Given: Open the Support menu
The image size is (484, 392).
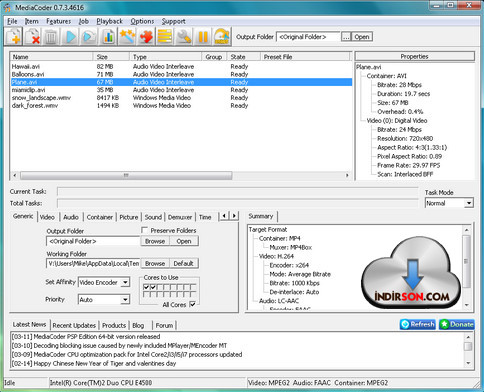Looking at the screenshot, I should (173, 21).
